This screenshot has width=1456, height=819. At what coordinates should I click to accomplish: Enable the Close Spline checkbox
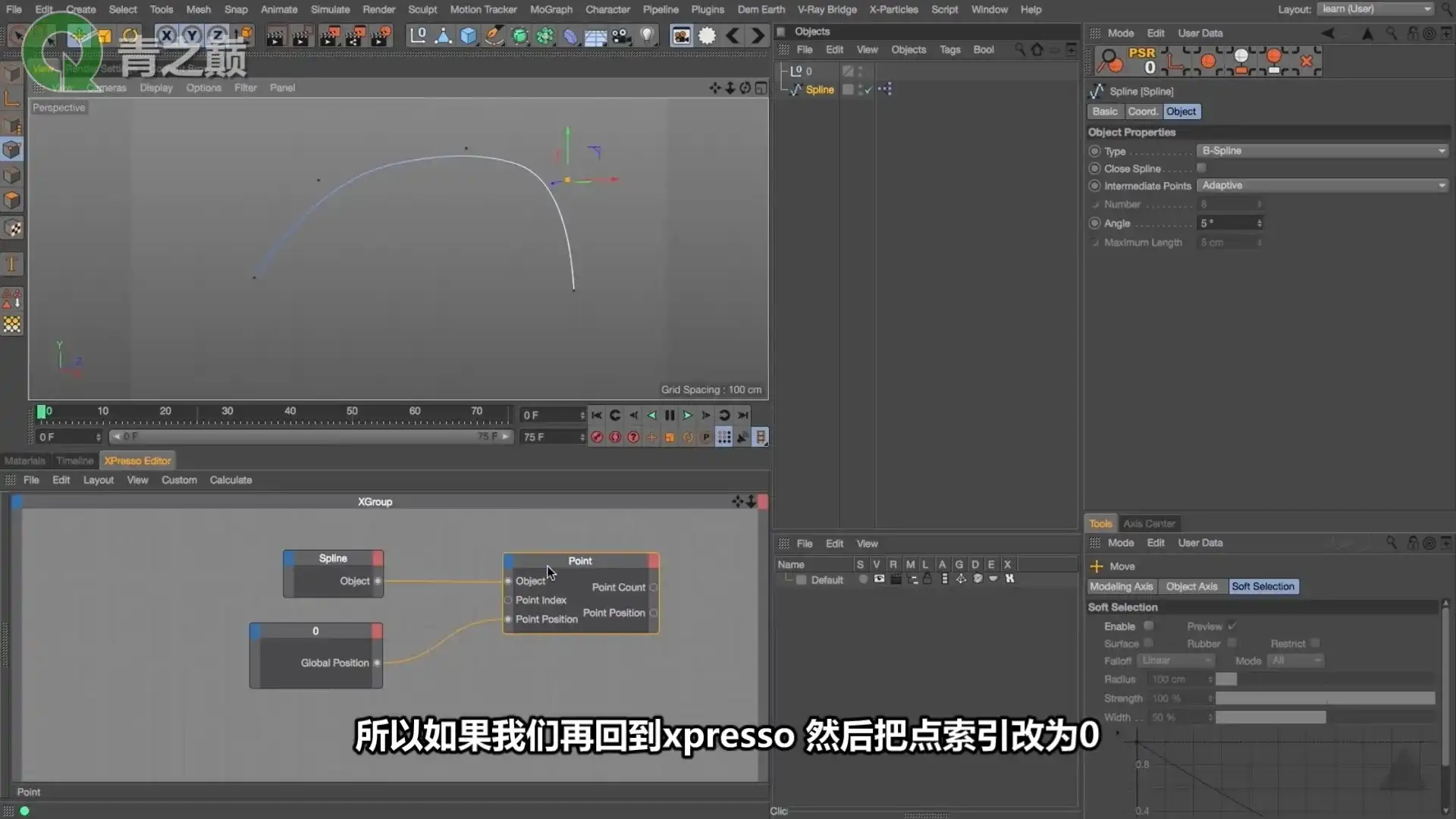click(1201, 168)
